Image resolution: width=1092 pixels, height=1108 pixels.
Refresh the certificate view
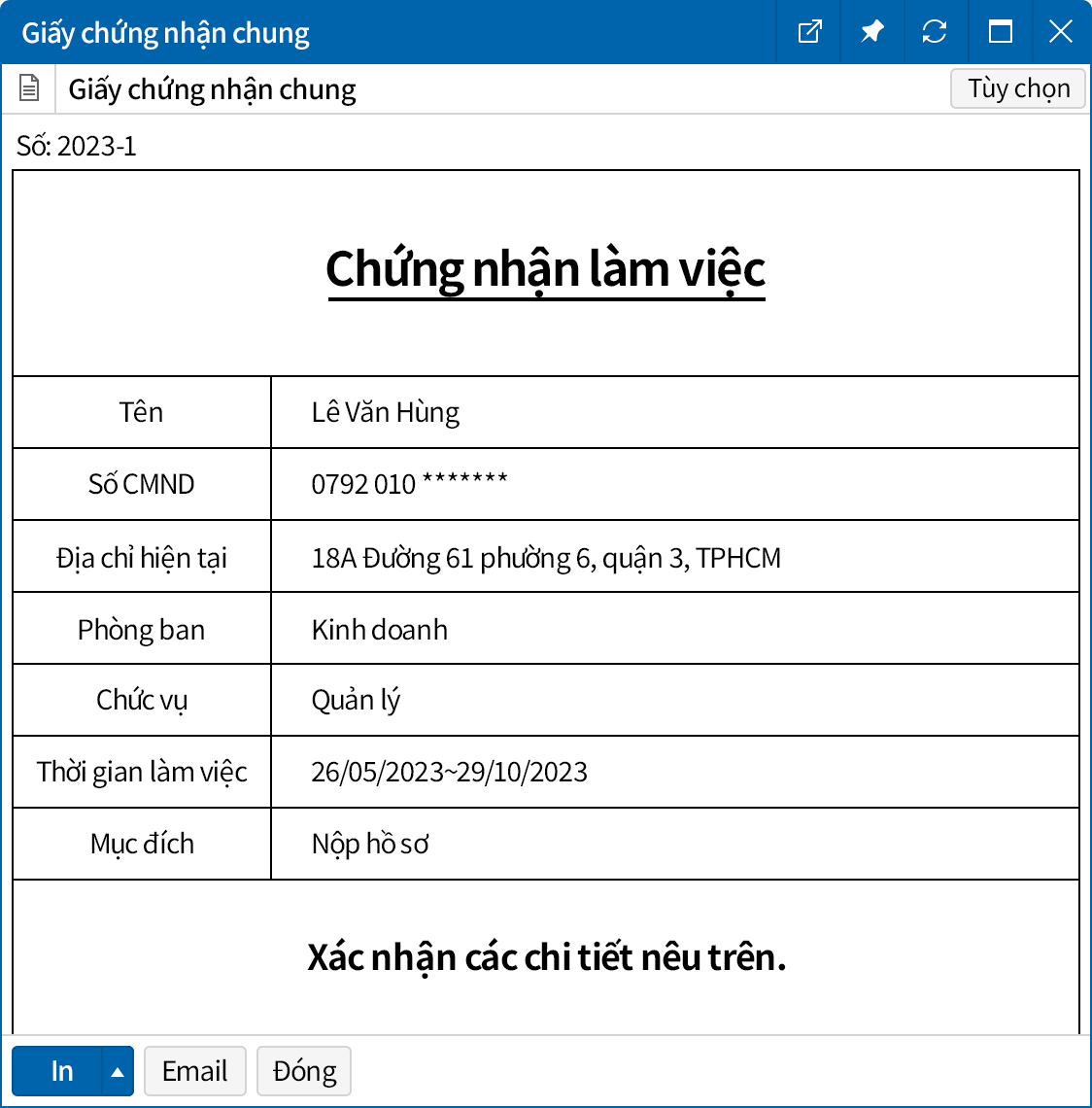click(935, 32)
